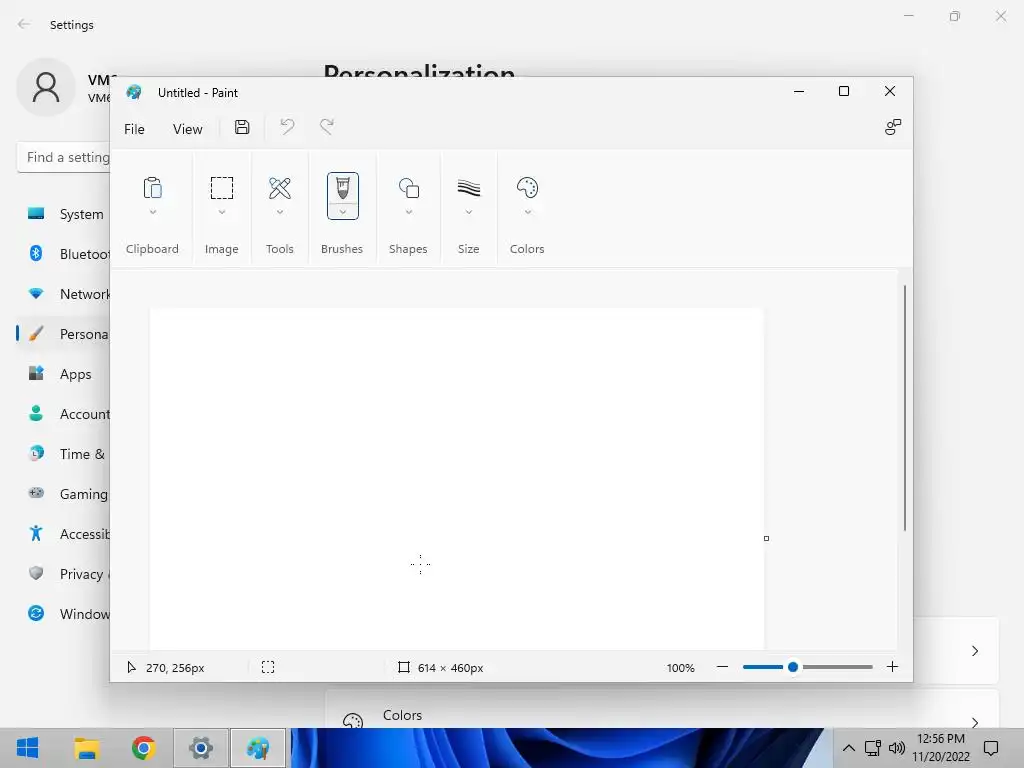This screenshot has width=1024, height=768.
Task: Open Windows Update in Settings sidebar
Action: click(65, 614)
